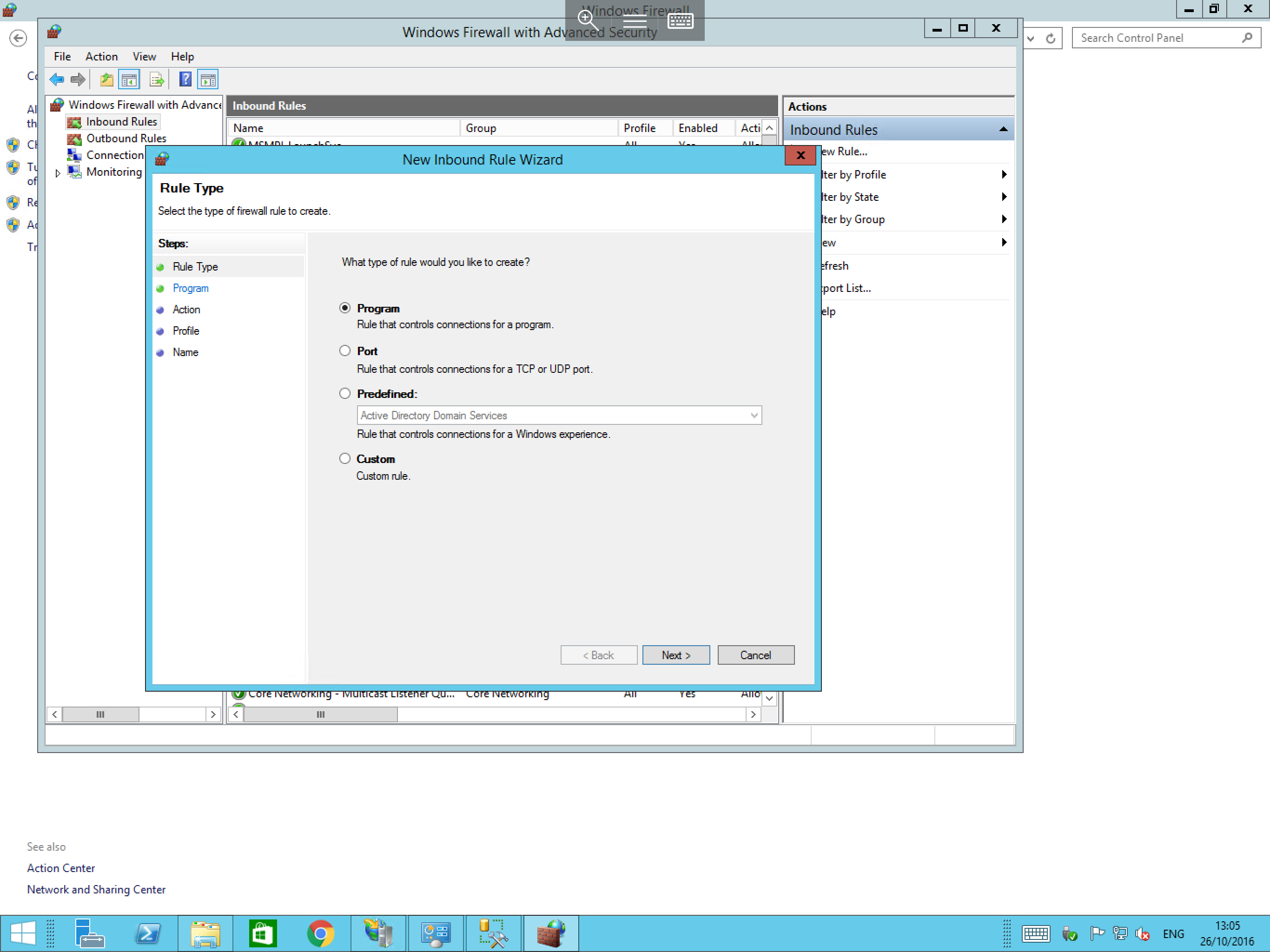Select the Program rule type radio button
The image size is (1270, 952).
tap(344, 308)
